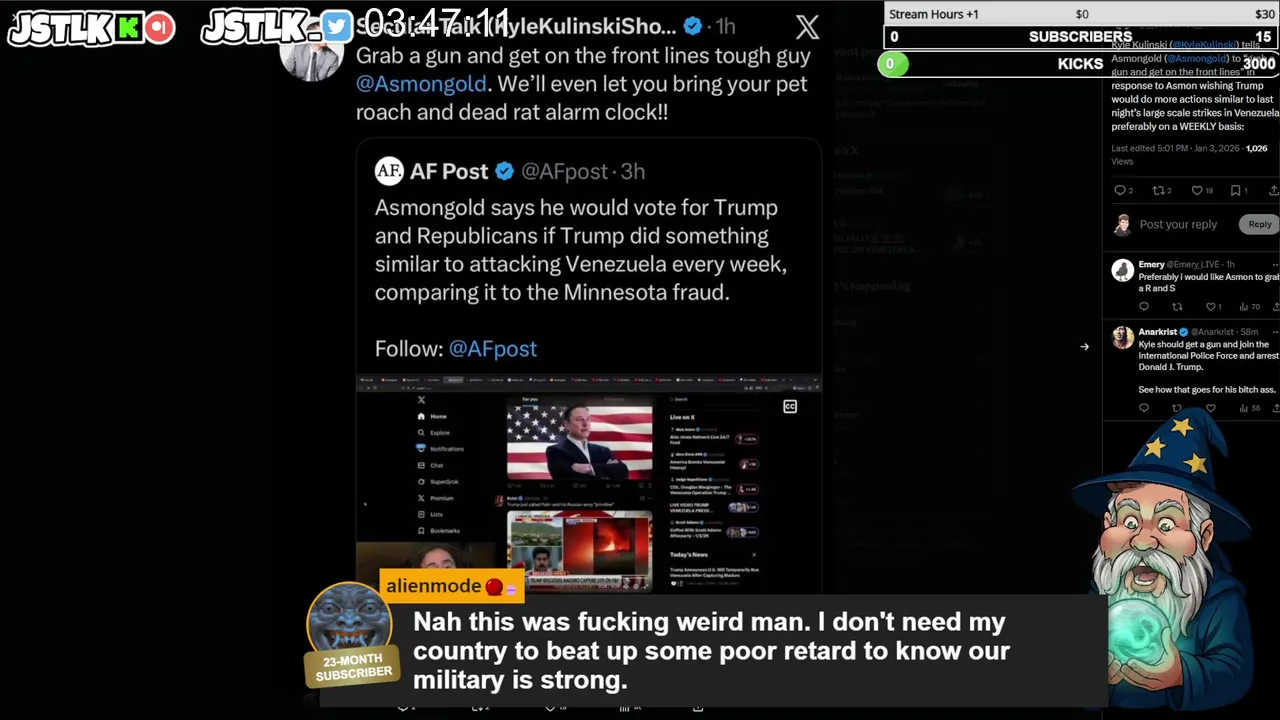The width and height of the screenshot is (1280, 720).
Task: Click the KICKS goal progress bar
Action: point(1079,64)
